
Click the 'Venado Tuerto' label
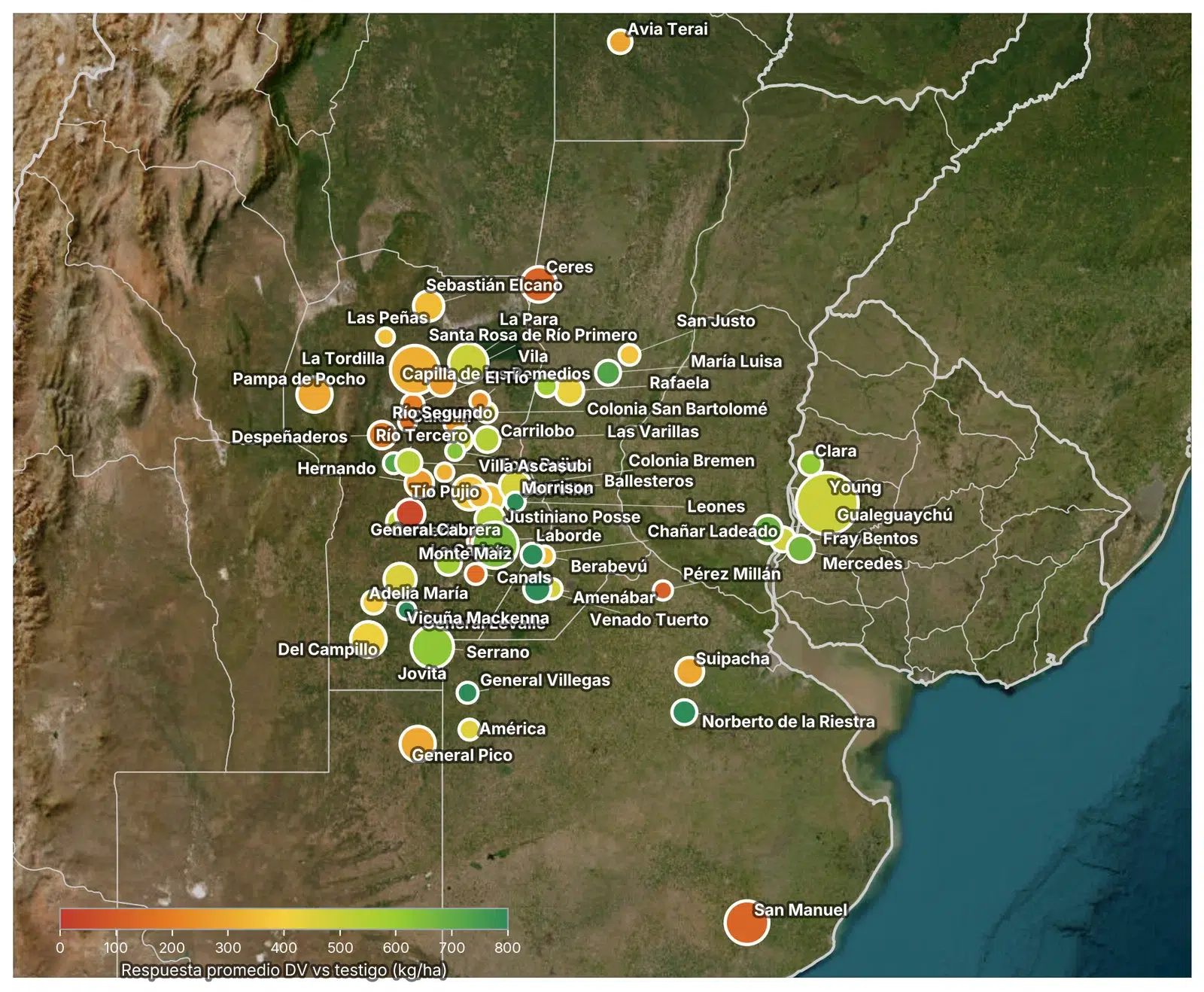coord(649,620)
